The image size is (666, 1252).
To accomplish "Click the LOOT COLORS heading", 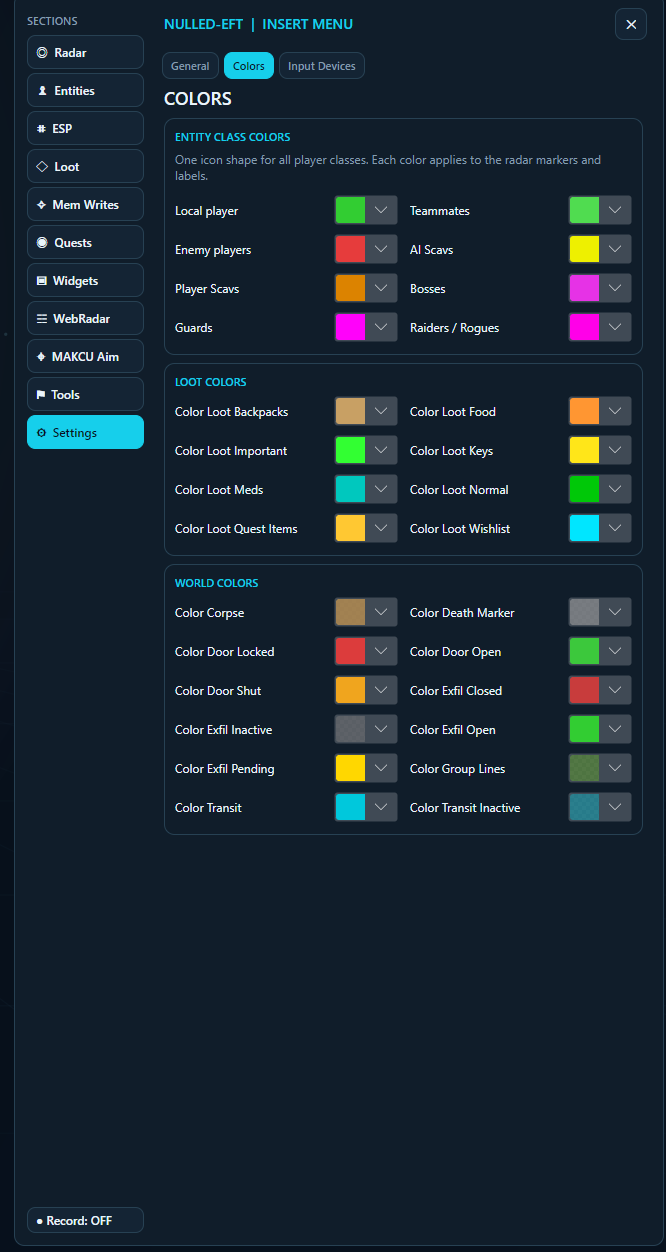I will (210, 382).
